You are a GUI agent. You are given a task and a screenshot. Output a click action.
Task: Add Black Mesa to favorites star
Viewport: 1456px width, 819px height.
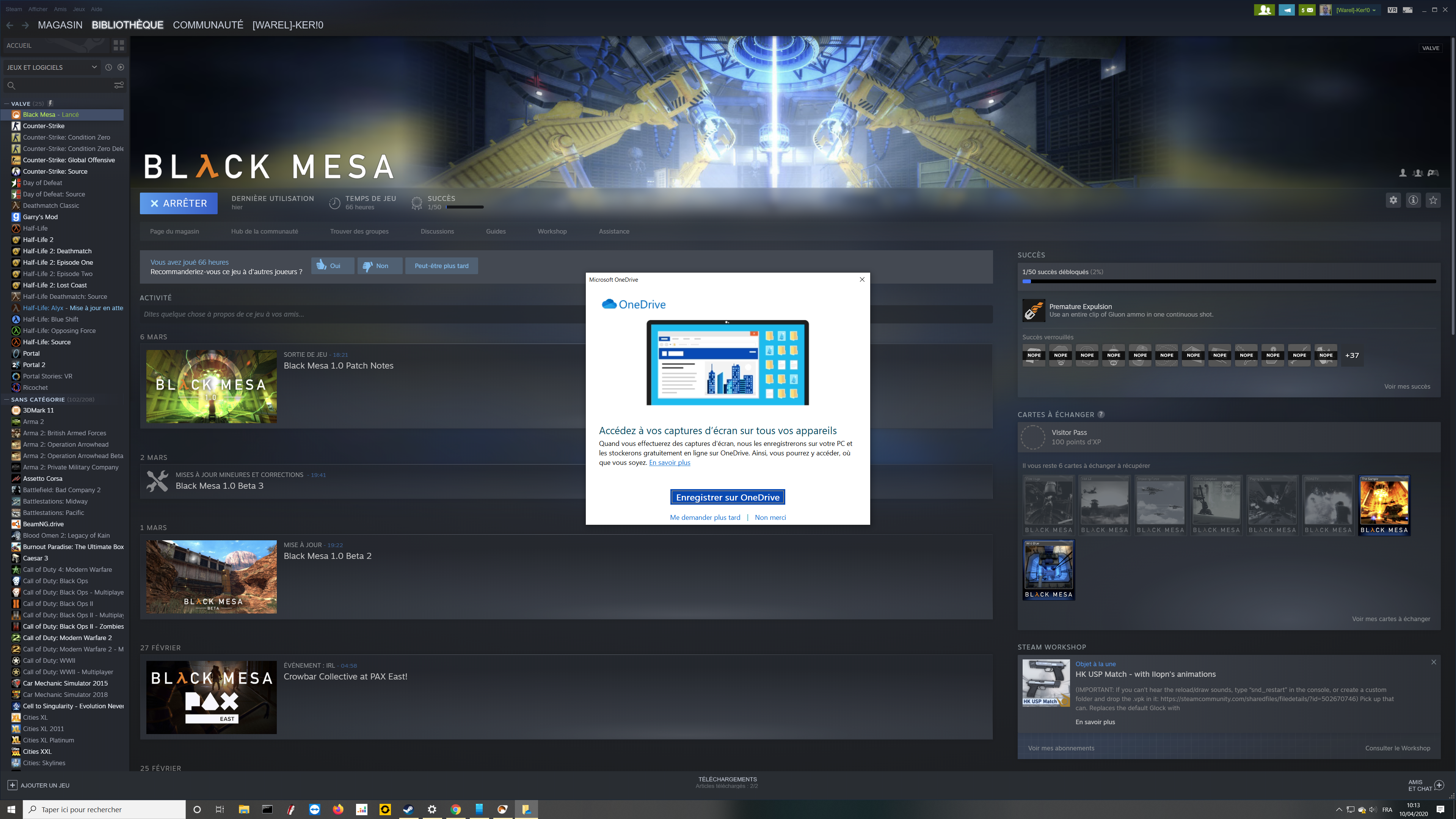click(x=1433, y=200)
